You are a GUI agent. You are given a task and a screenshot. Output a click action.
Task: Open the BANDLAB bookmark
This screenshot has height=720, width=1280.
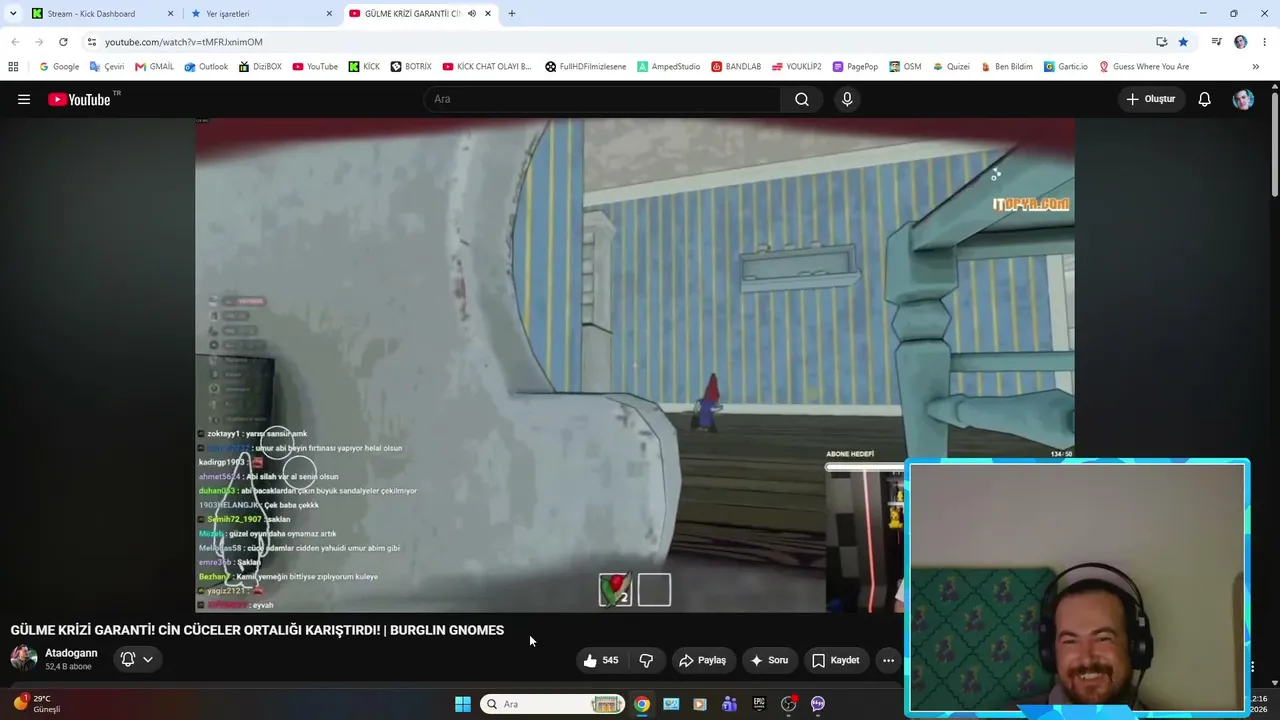[x=736, y=67]
